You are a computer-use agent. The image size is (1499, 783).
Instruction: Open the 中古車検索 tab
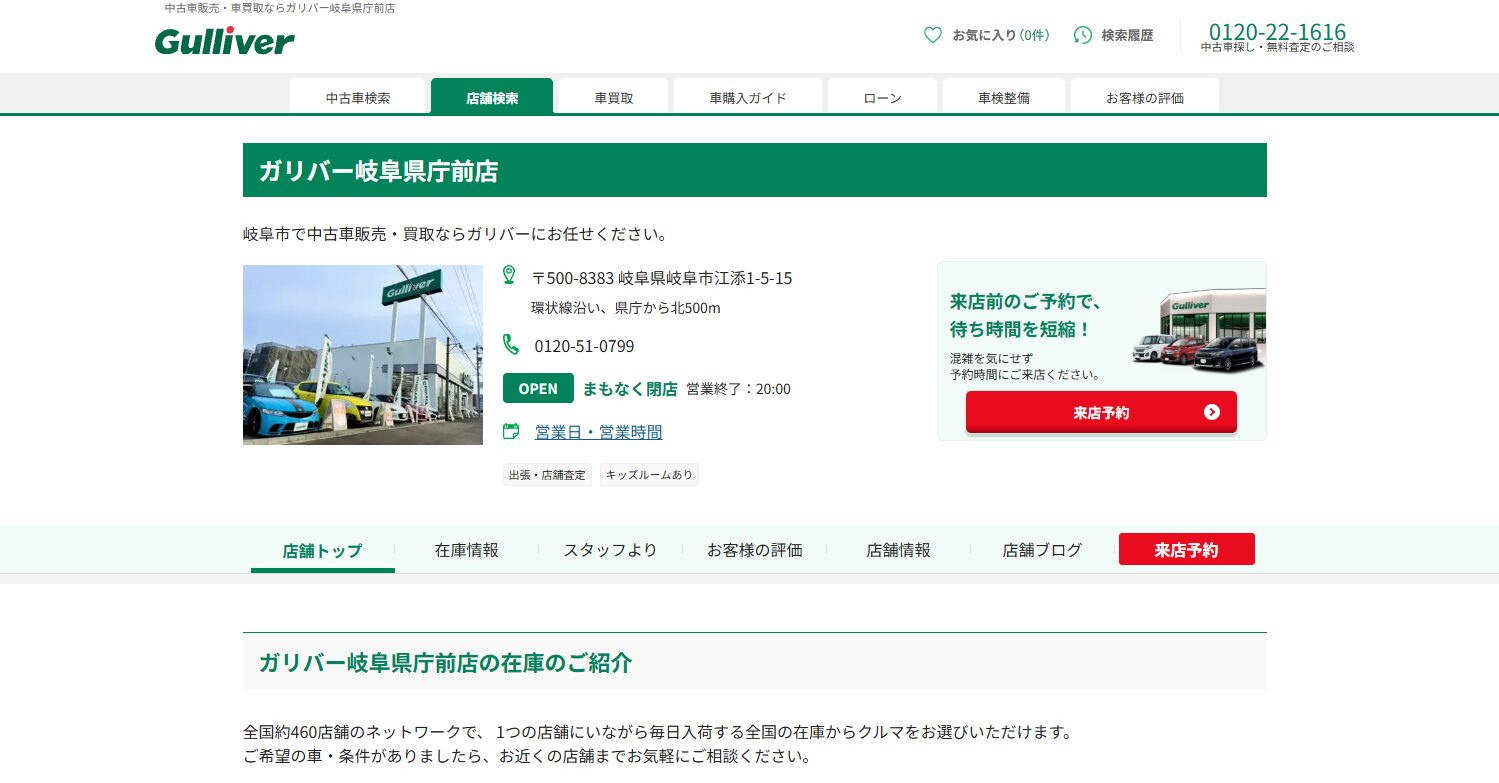358,98
